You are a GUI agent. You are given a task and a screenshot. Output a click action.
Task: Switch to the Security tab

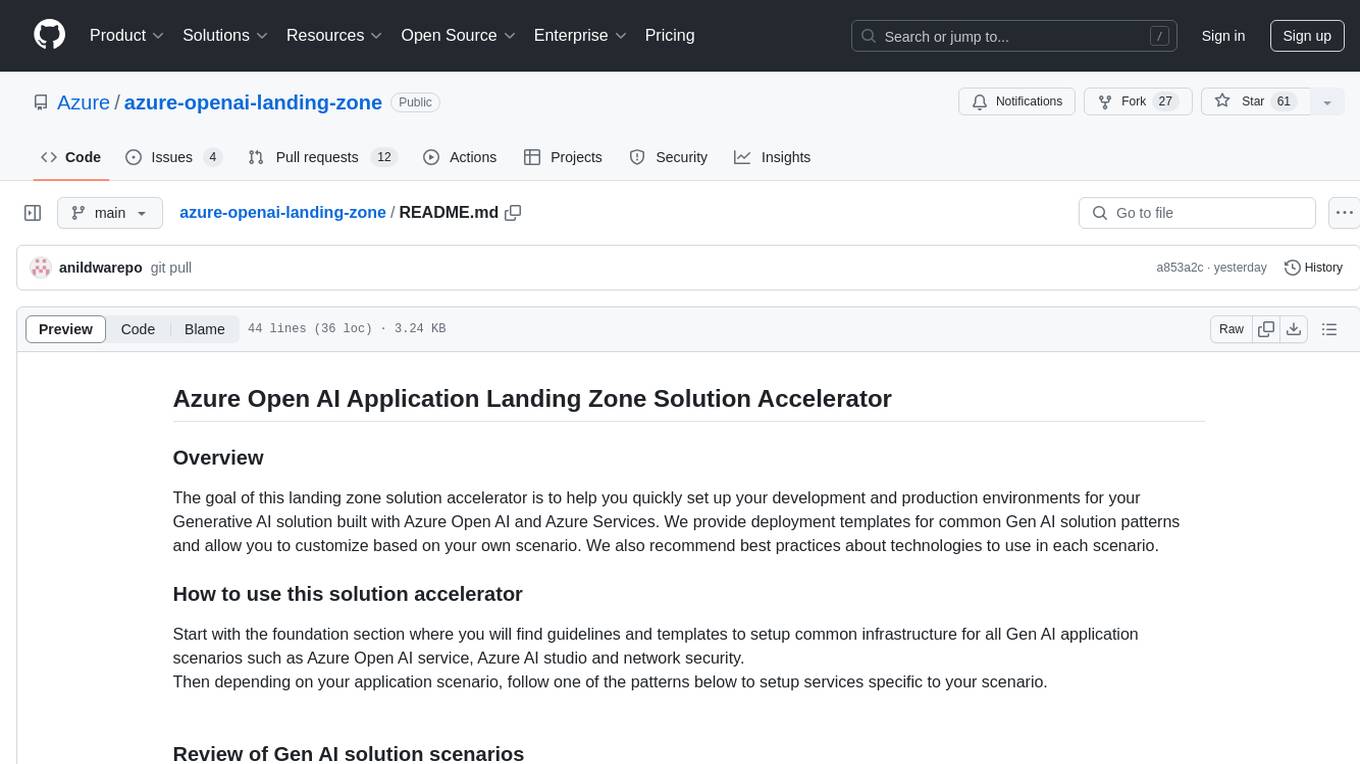(668, 157)
